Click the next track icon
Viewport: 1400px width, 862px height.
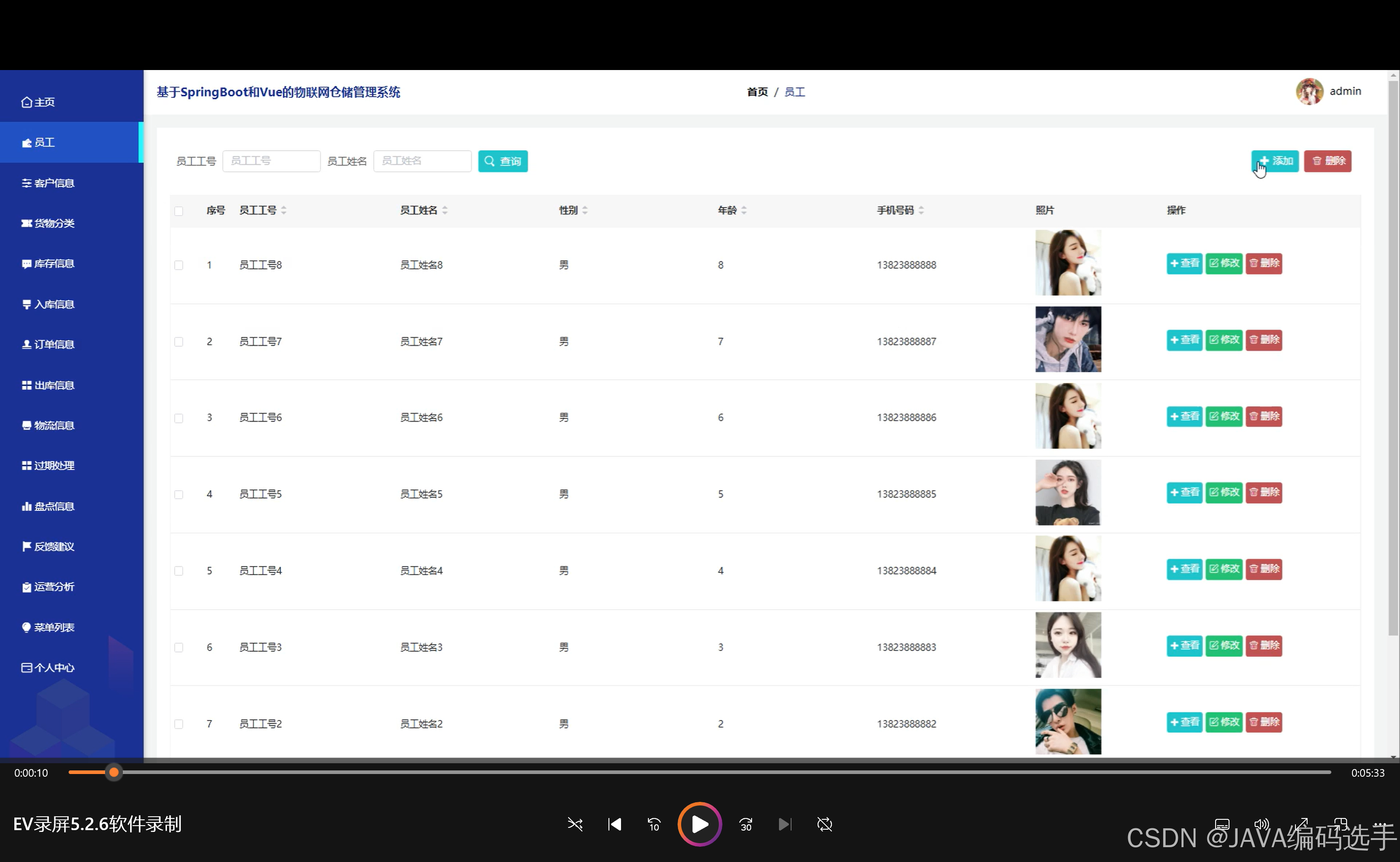[785, 824]
